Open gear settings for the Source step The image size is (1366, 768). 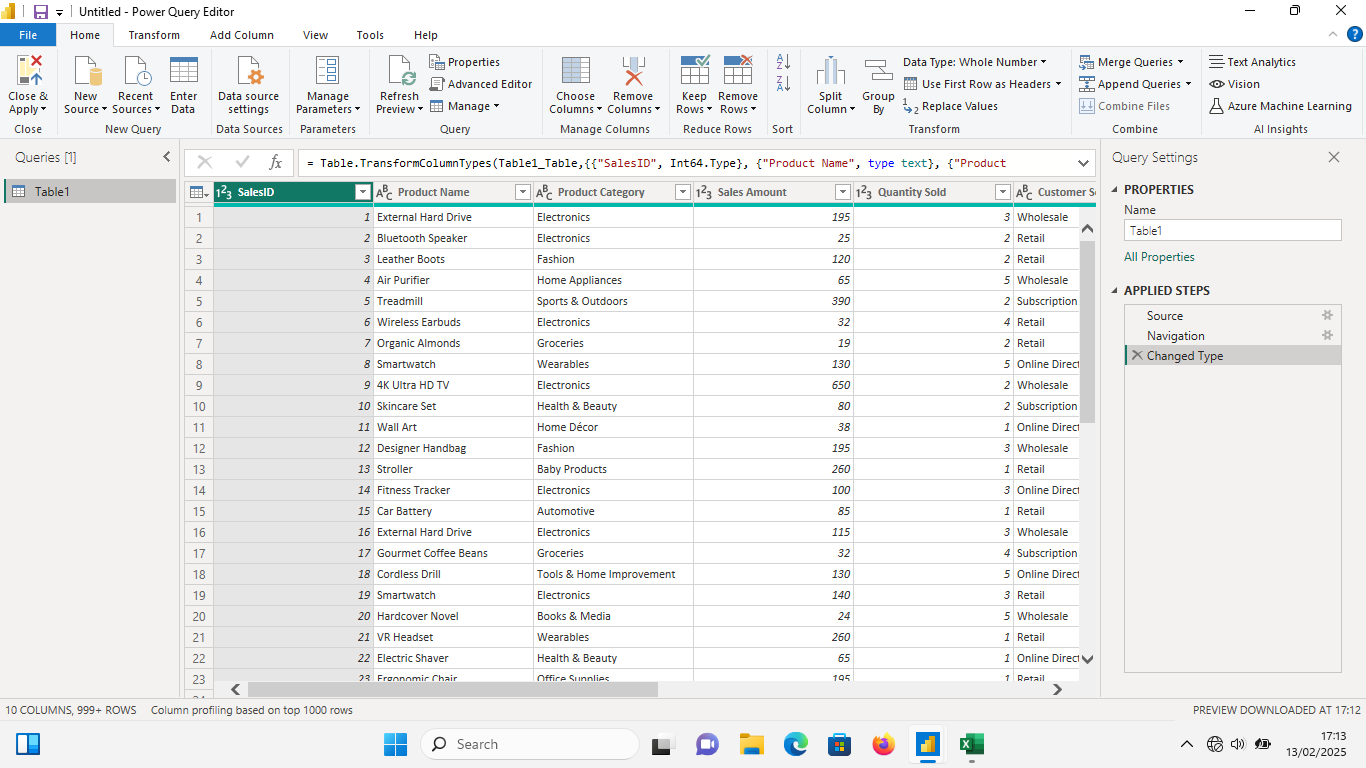tap(1328, 315)
